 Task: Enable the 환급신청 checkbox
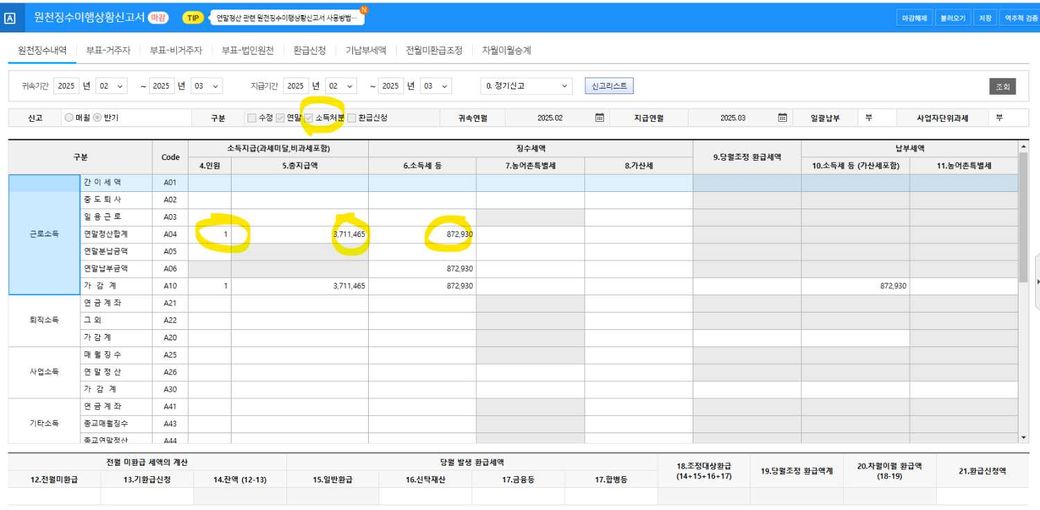pos(352,117)
